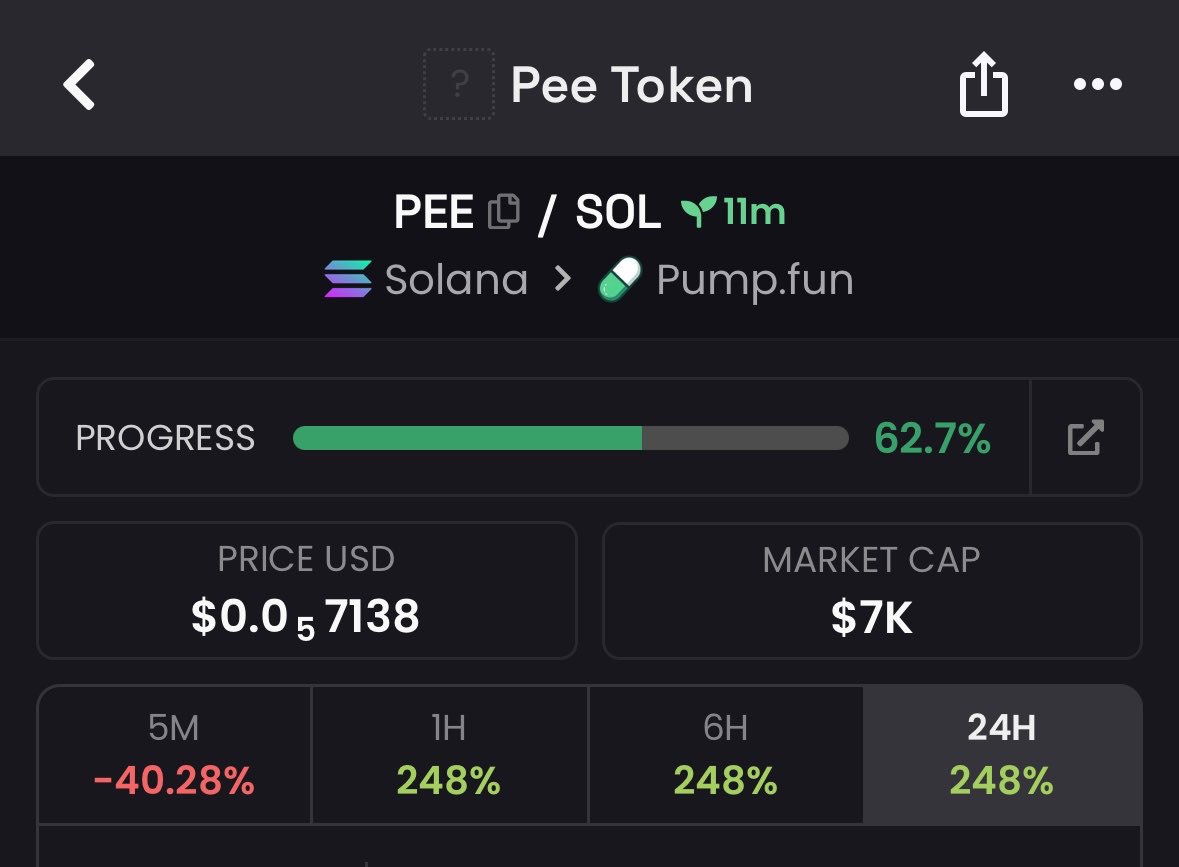
Task: Tap the Pump.fun pill icon
Action: point(620,279)
